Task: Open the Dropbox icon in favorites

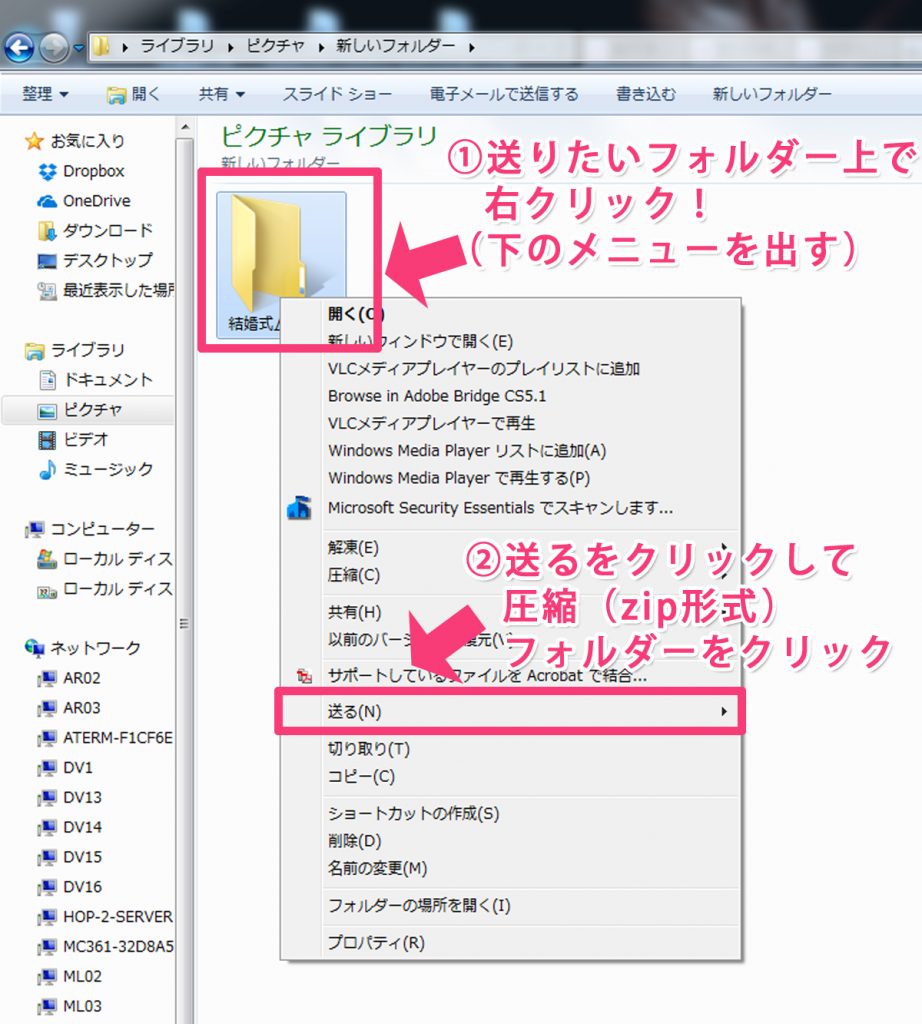Action: 47,171
